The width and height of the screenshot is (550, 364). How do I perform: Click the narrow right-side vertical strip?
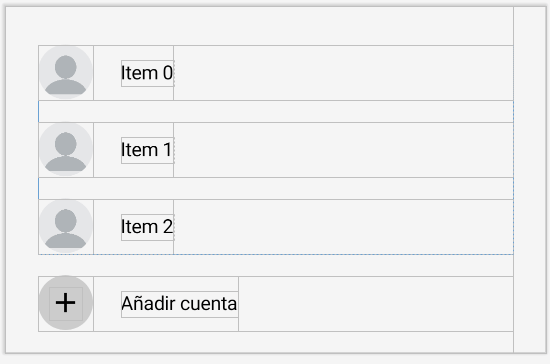coord(530,180)
